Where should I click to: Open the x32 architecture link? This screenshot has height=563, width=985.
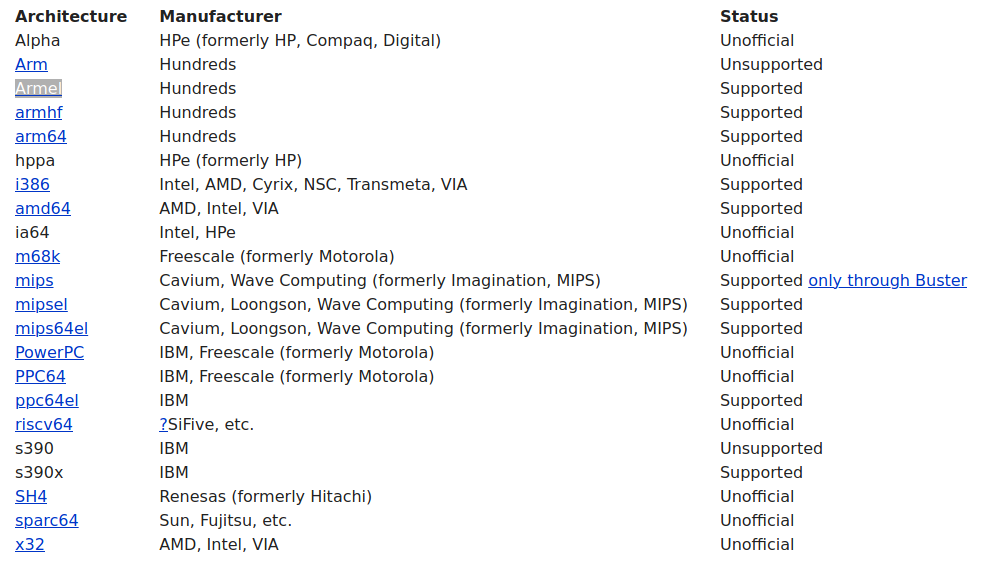pyautogui.click(x=30, y=545)
